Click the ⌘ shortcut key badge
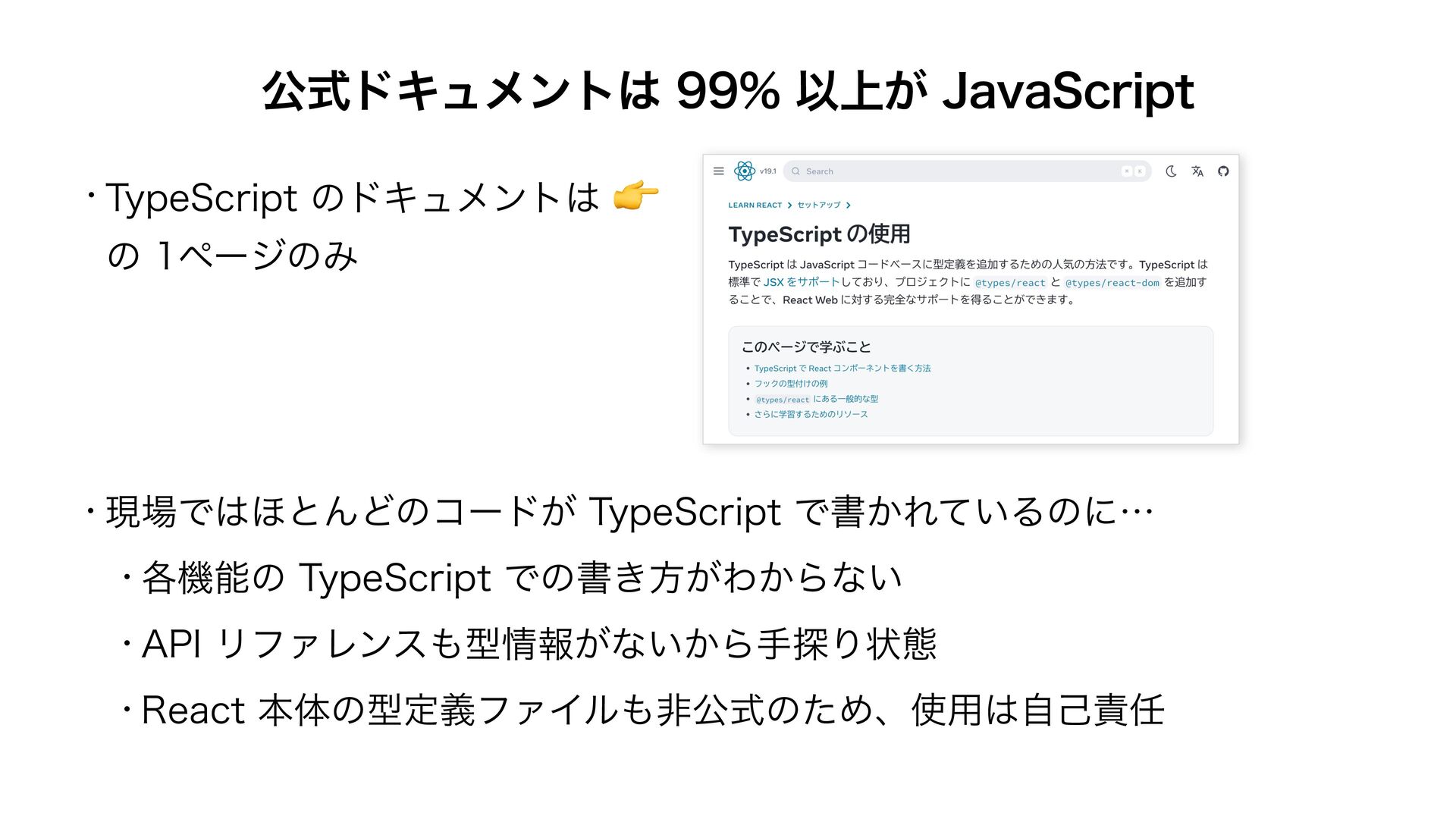Viewport: 1456px width, 819px height. tap(1127, 171)
